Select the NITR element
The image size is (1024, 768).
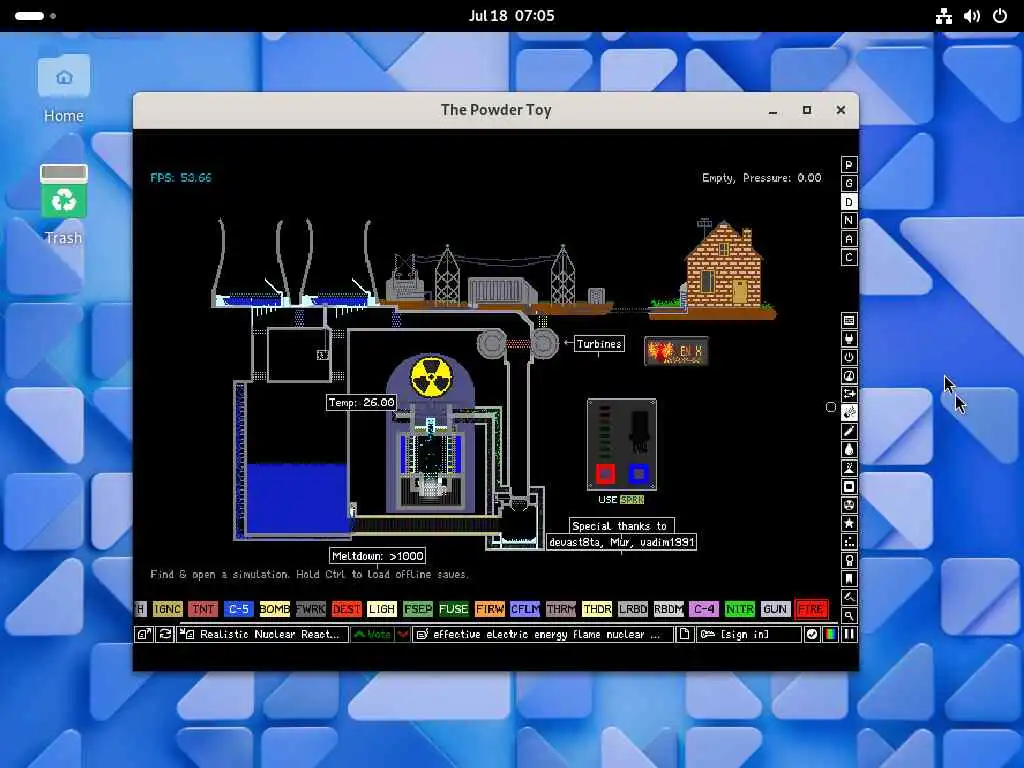(740, 609)
